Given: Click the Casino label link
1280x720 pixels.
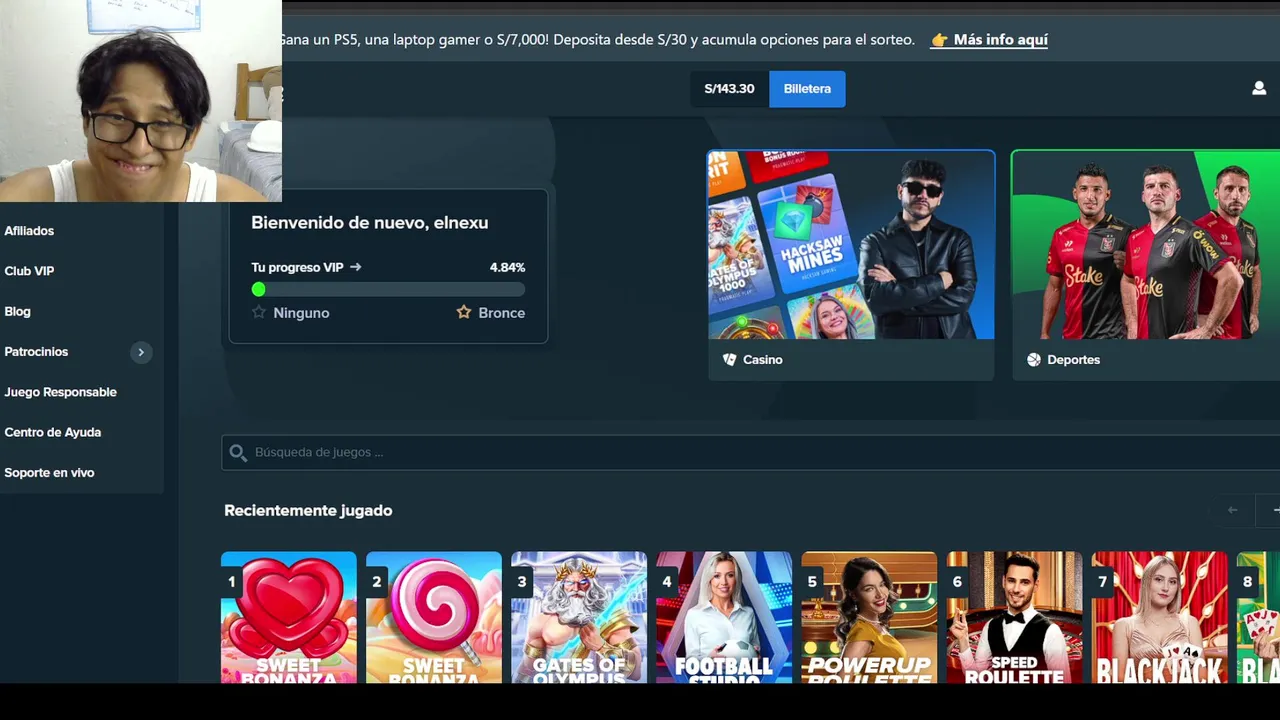Looking at the screenshot, I should [x=762, y=359].
